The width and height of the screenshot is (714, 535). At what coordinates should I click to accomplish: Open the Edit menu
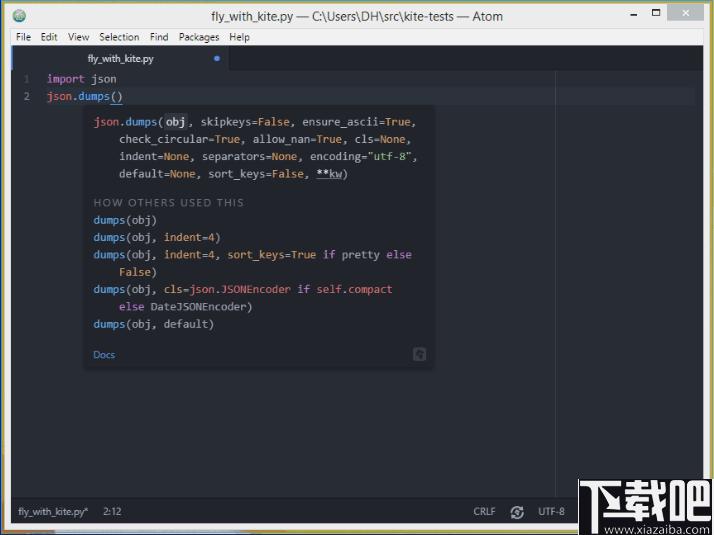(49, 37)
